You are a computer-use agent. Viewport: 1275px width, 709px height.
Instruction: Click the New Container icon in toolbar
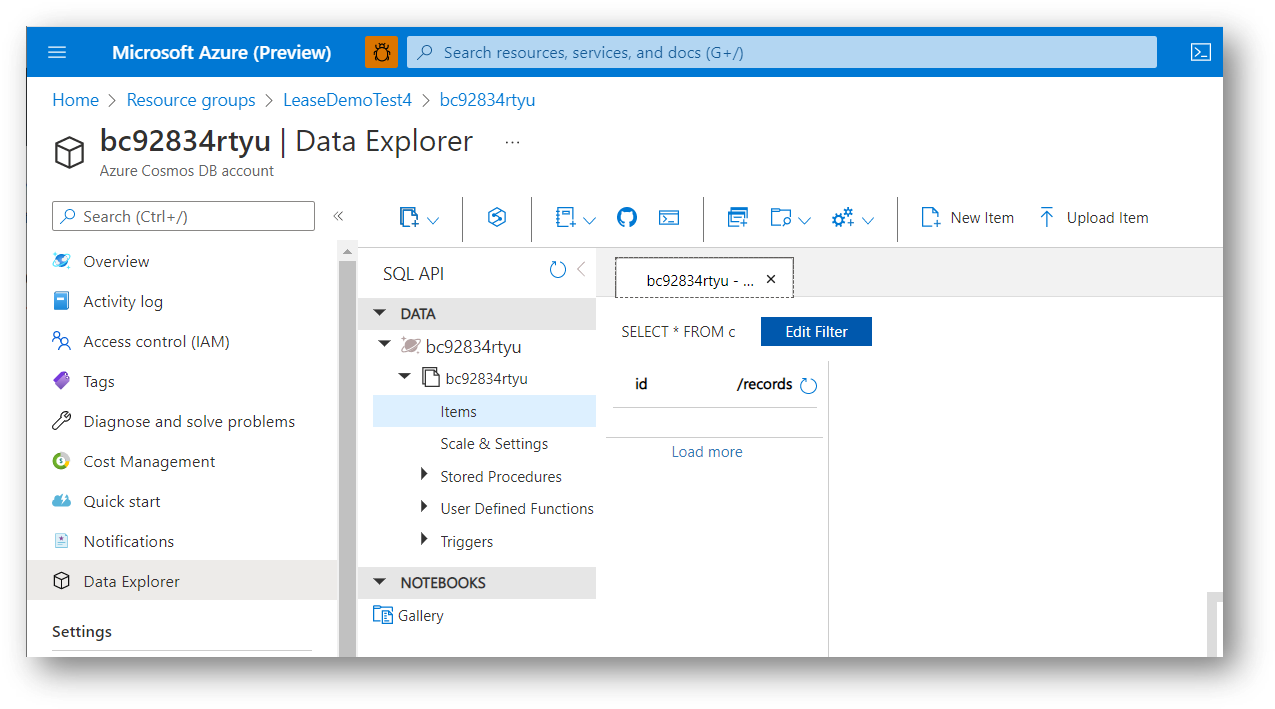point(408,218)
